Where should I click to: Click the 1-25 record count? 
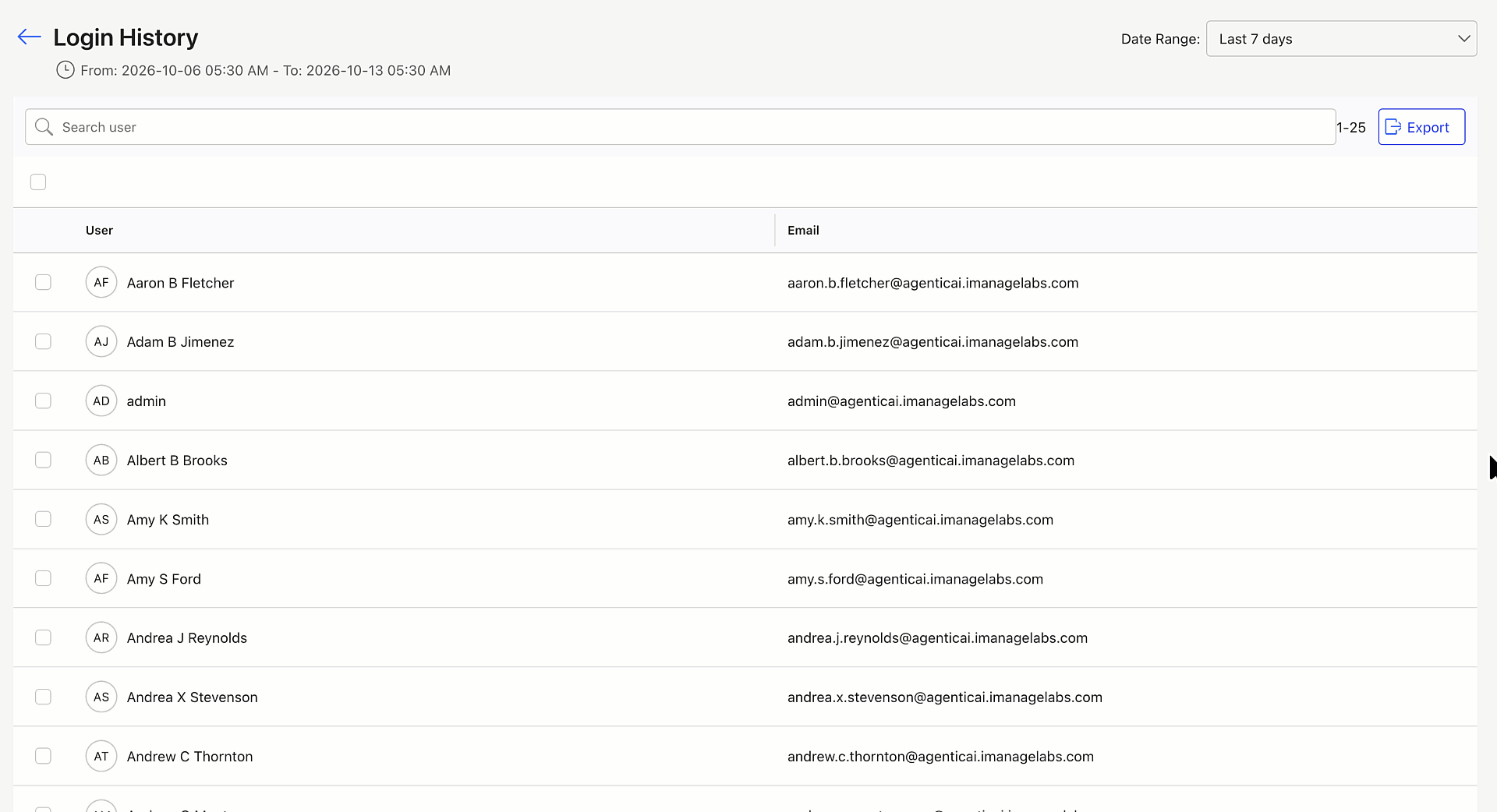pos(1351,127)
